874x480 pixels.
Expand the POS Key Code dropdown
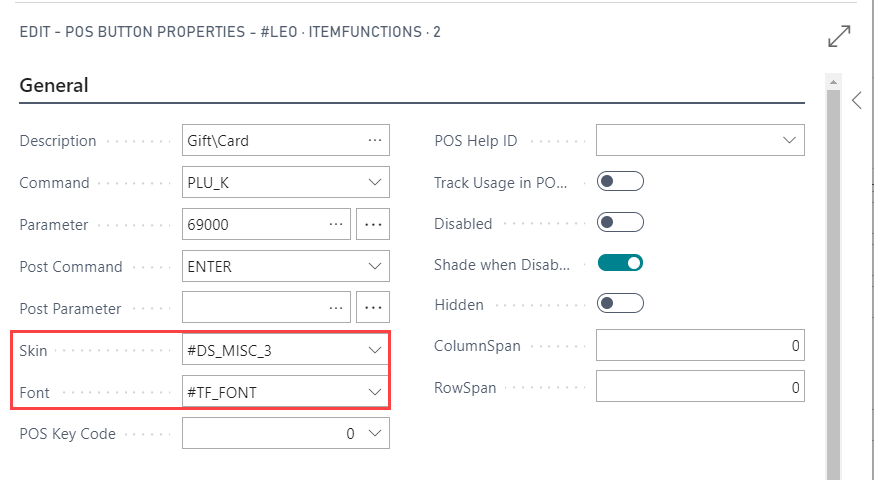(375, 434)
